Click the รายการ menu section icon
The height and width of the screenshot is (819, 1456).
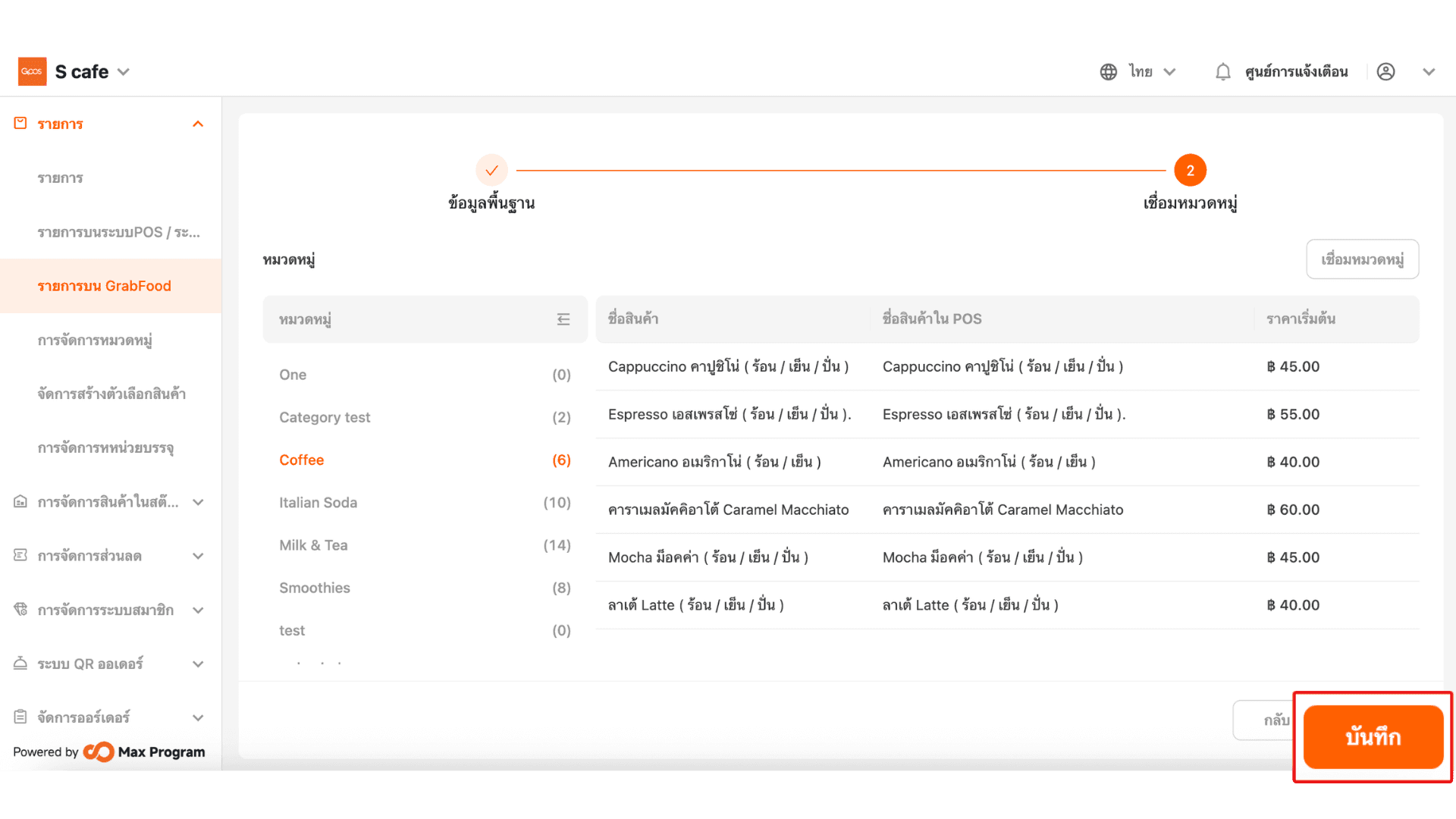tap(20, 124)
